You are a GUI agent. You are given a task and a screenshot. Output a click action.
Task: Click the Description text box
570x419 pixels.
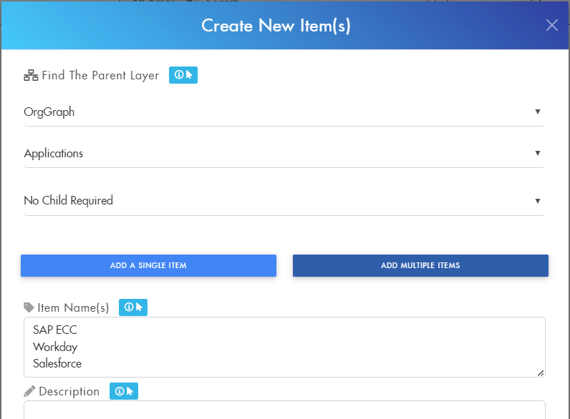tap(284, 410)
